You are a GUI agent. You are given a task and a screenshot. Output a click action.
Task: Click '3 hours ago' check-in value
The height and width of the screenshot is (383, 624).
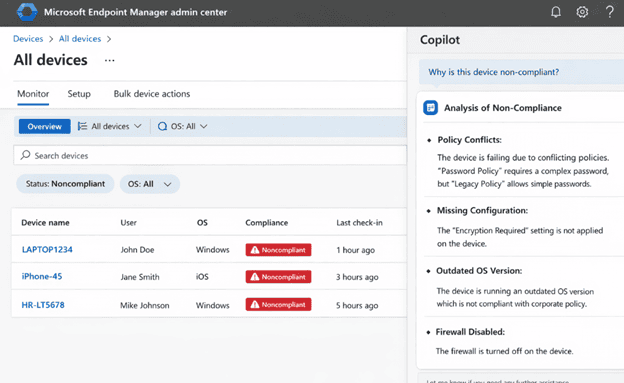357,277
